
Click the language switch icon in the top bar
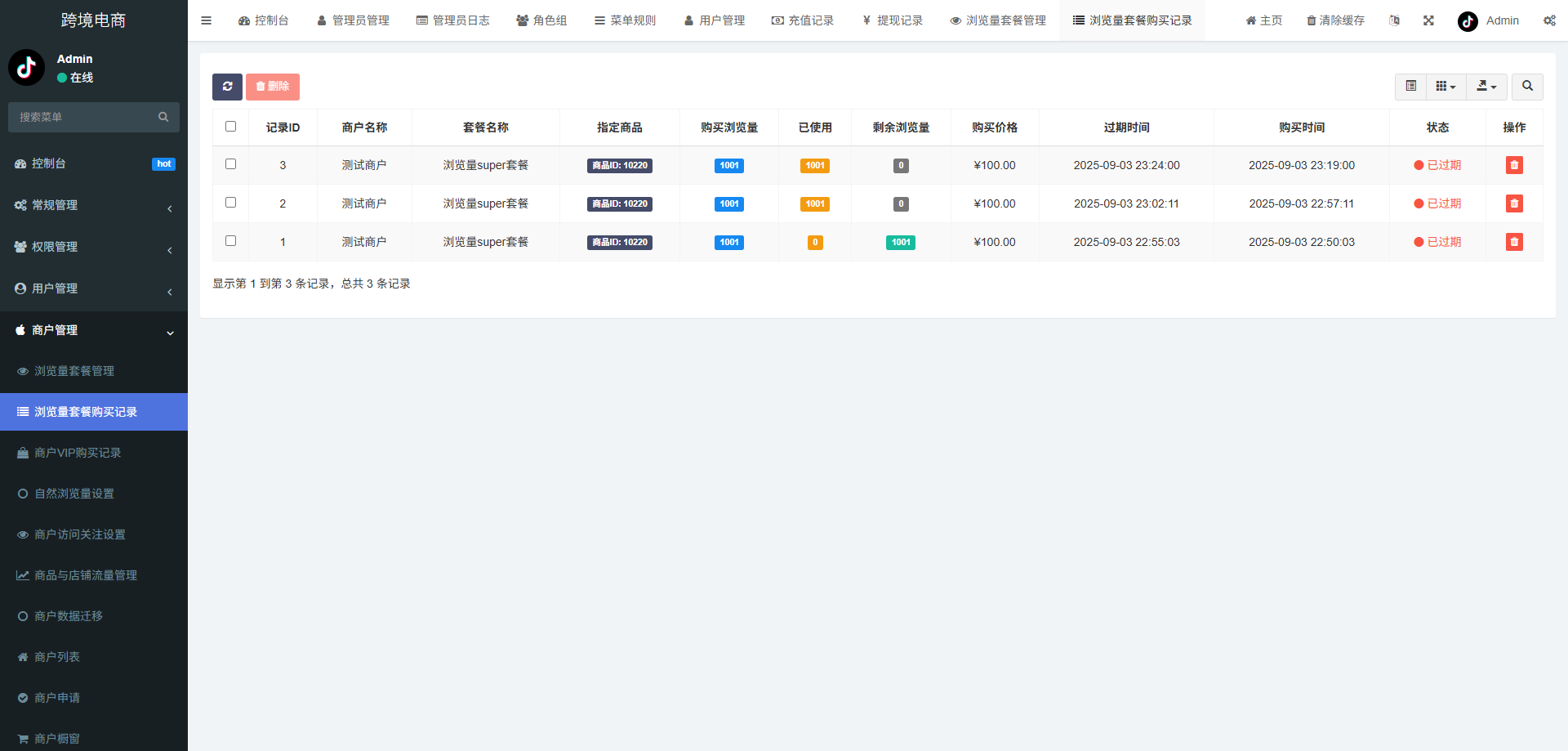click(1394, 20)
